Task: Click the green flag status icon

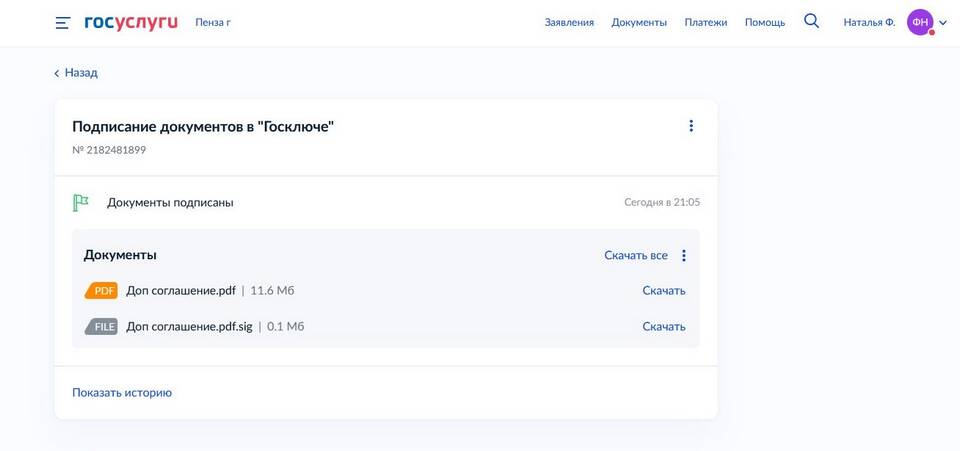Action: tap(81, 203)
